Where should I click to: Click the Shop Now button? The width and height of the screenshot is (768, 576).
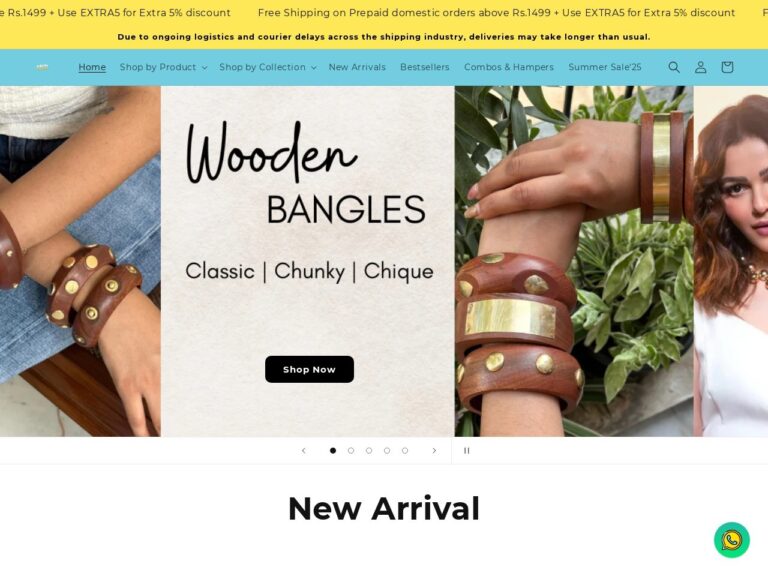(x=310, y=369)
